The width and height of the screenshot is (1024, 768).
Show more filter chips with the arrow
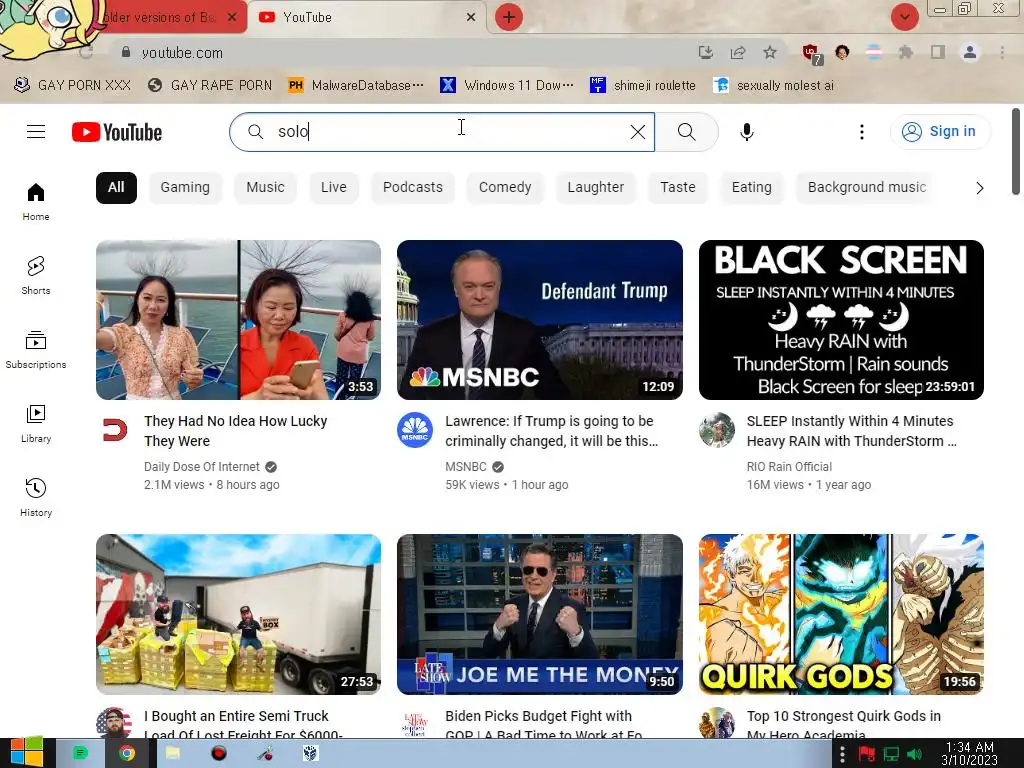coord(979,188)
